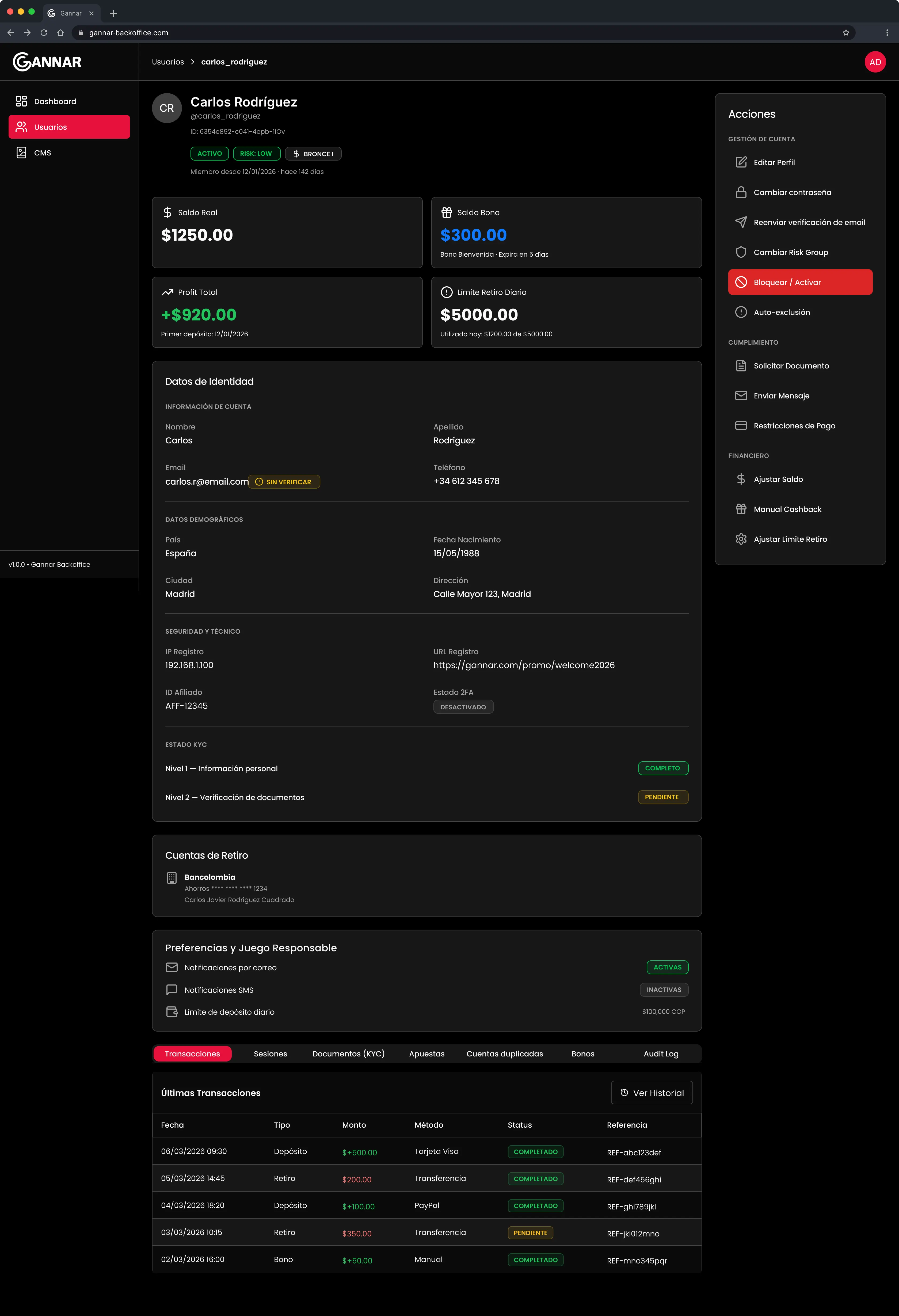Viewport: 899px width, 1316px height.
Task: Click the PENDIENTE status in transactions table
Action: [531, 1233]
